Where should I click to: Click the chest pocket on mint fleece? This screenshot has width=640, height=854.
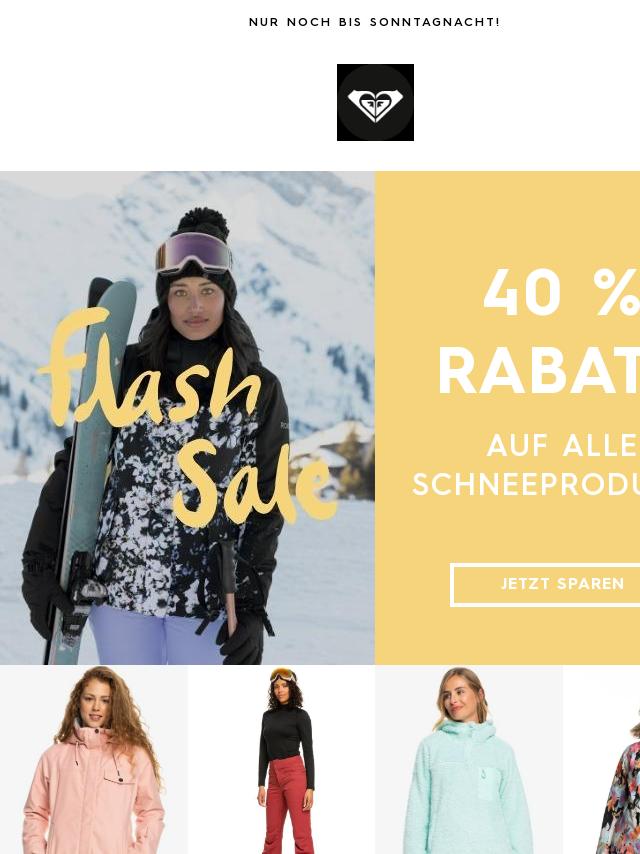tap(487, 784)
